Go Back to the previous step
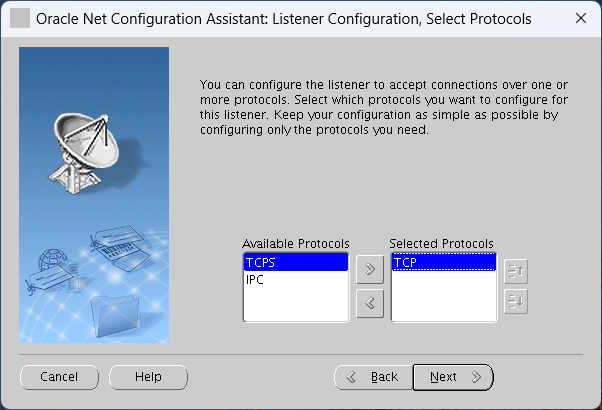 point(374,377)
